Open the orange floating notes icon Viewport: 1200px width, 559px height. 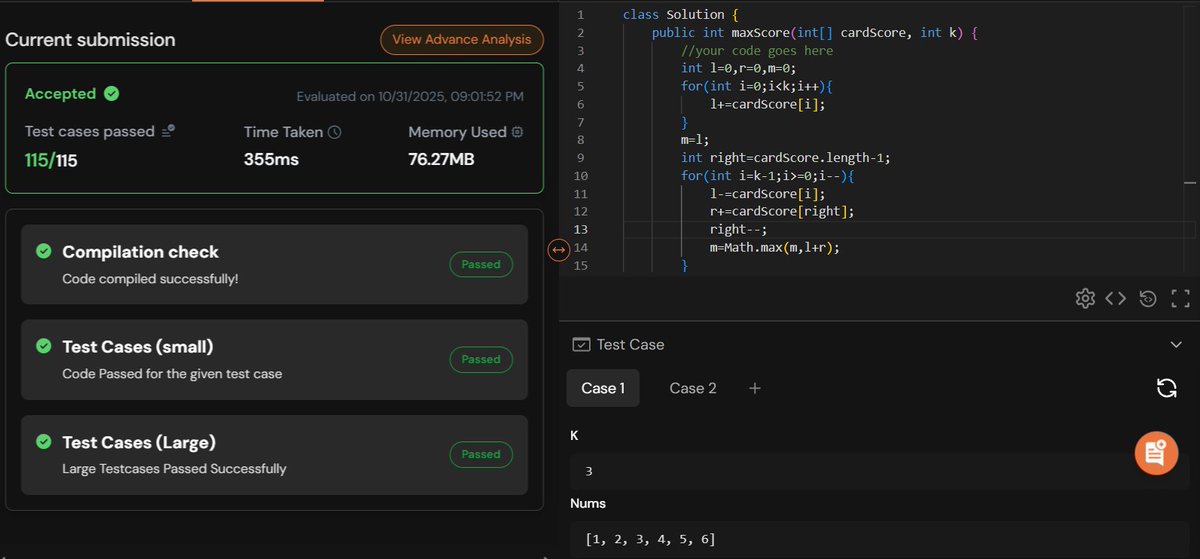(1156, 453)
